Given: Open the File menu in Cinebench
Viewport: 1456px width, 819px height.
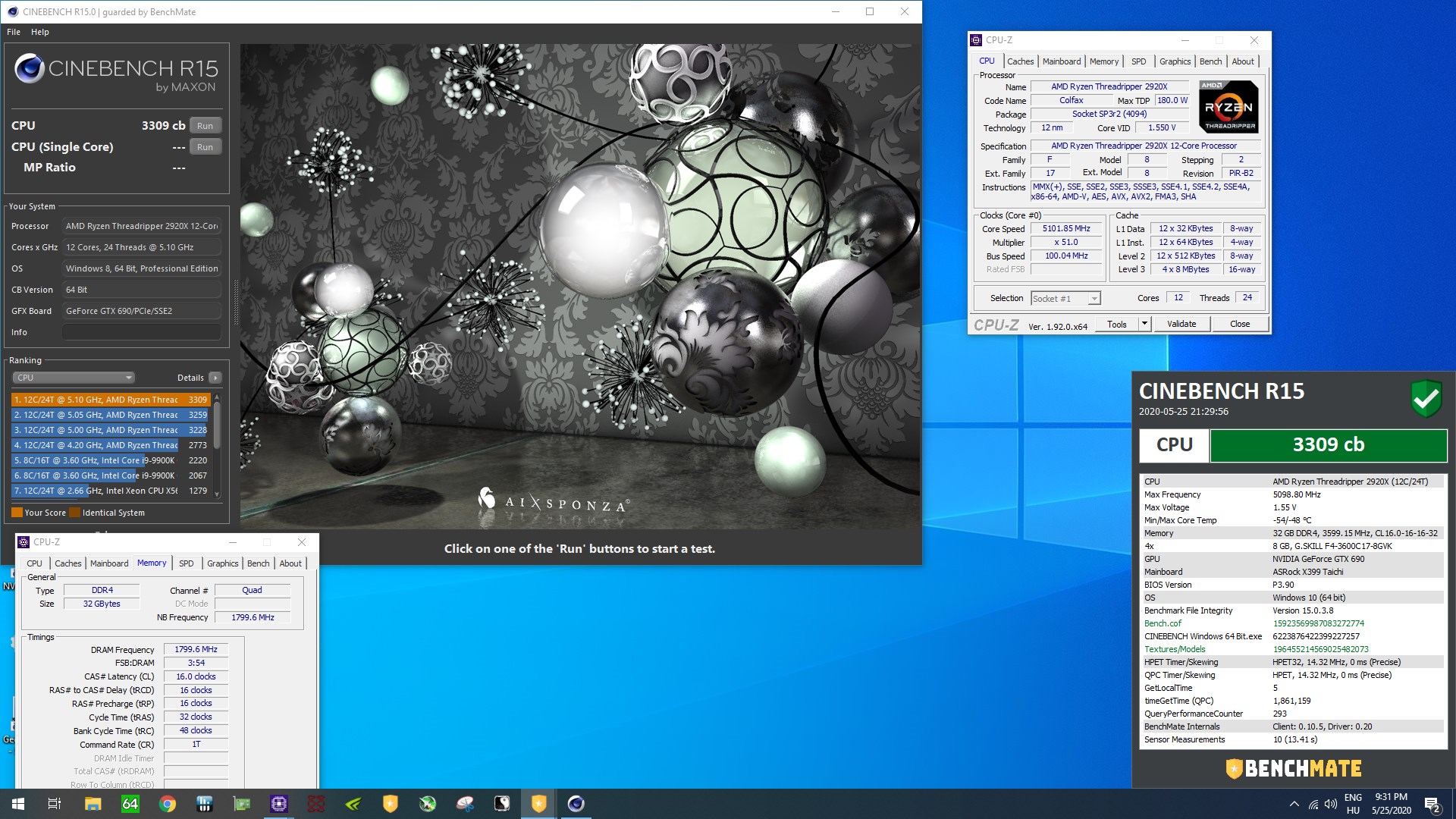Looking at the screenshot, I should (14, 32).
